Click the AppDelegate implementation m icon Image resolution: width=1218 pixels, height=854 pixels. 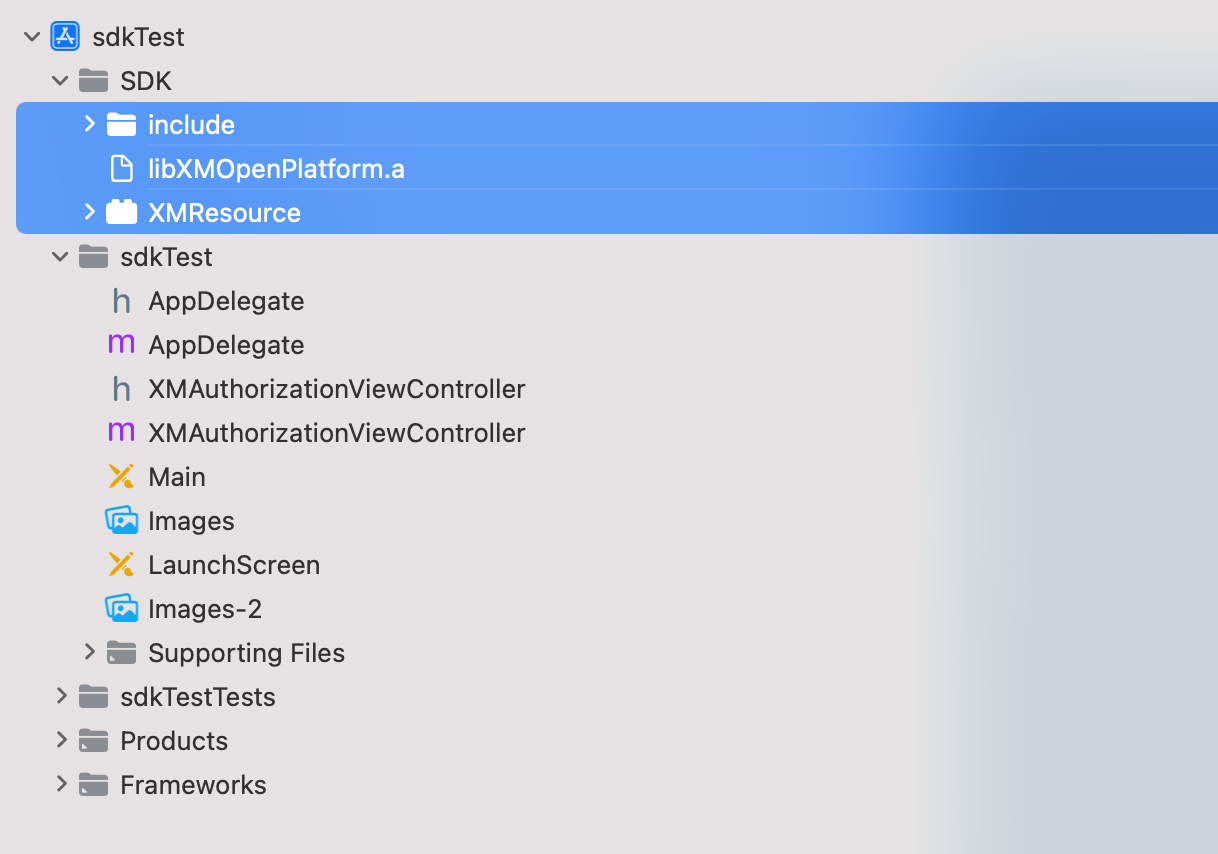pyautogui.click(x=121, y=345)
